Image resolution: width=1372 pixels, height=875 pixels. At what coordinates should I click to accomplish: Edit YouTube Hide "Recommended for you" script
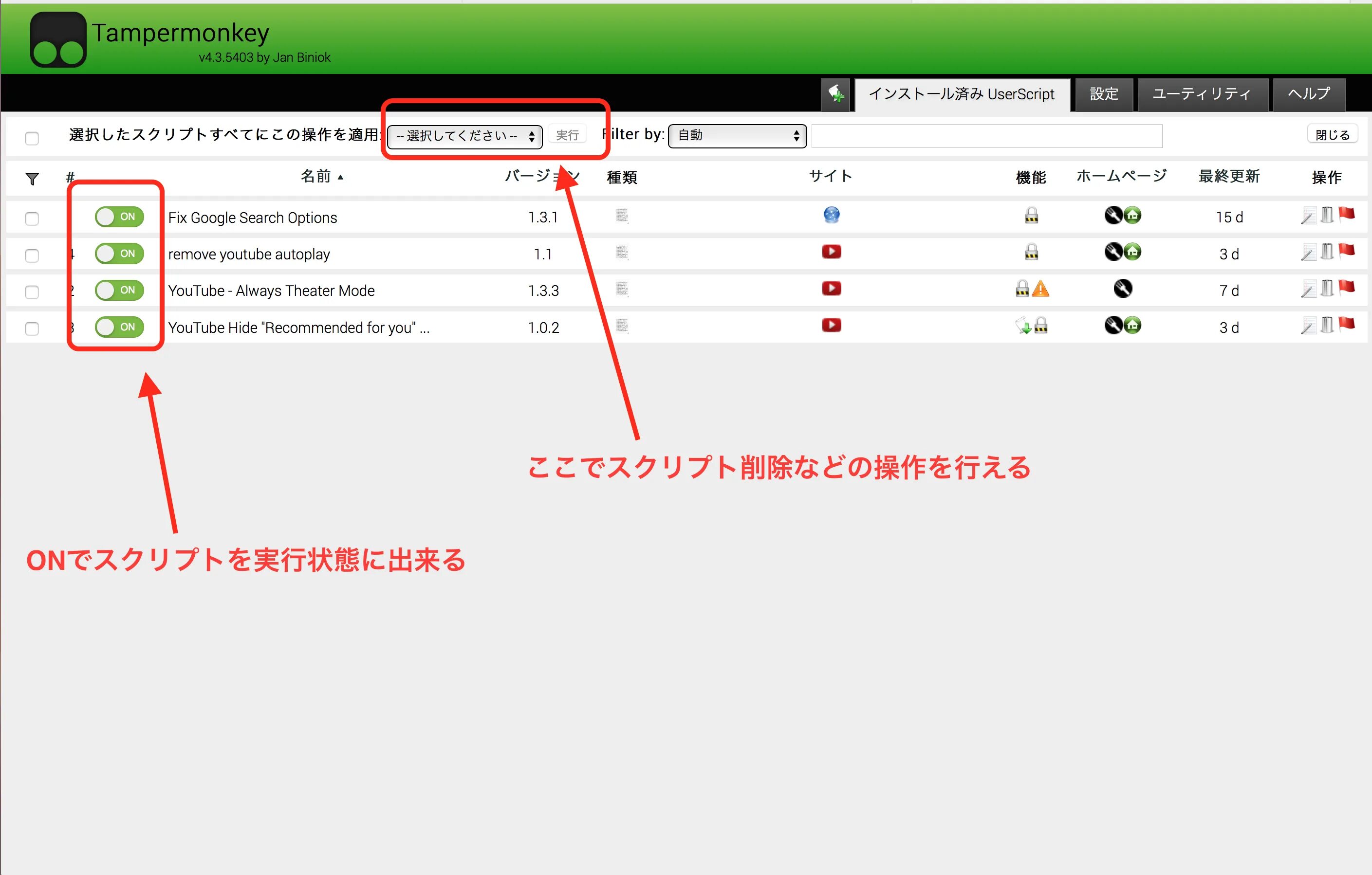click(1308, 326)
